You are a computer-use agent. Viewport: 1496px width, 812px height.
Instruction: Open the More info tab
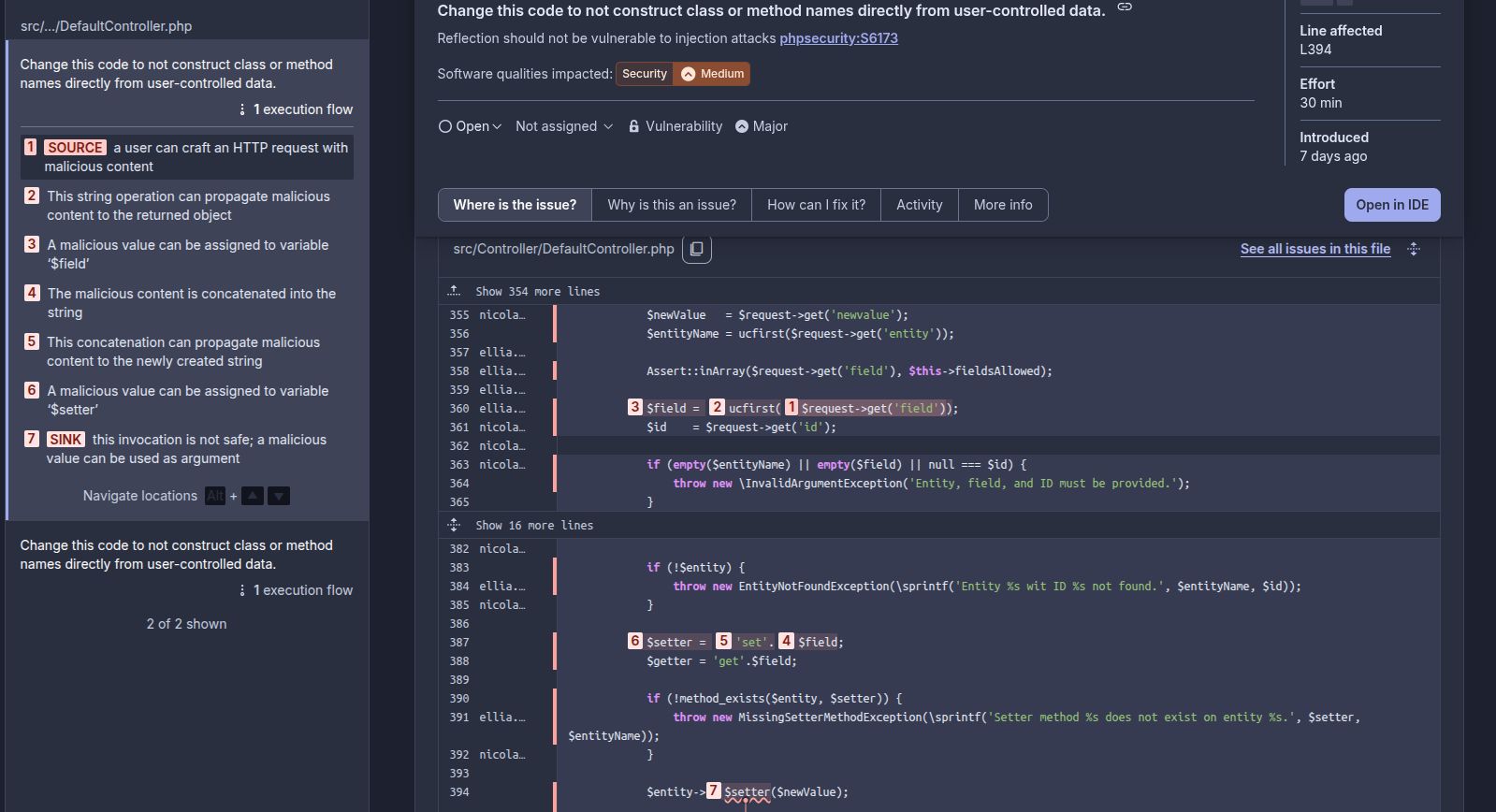pos(1003,205)
